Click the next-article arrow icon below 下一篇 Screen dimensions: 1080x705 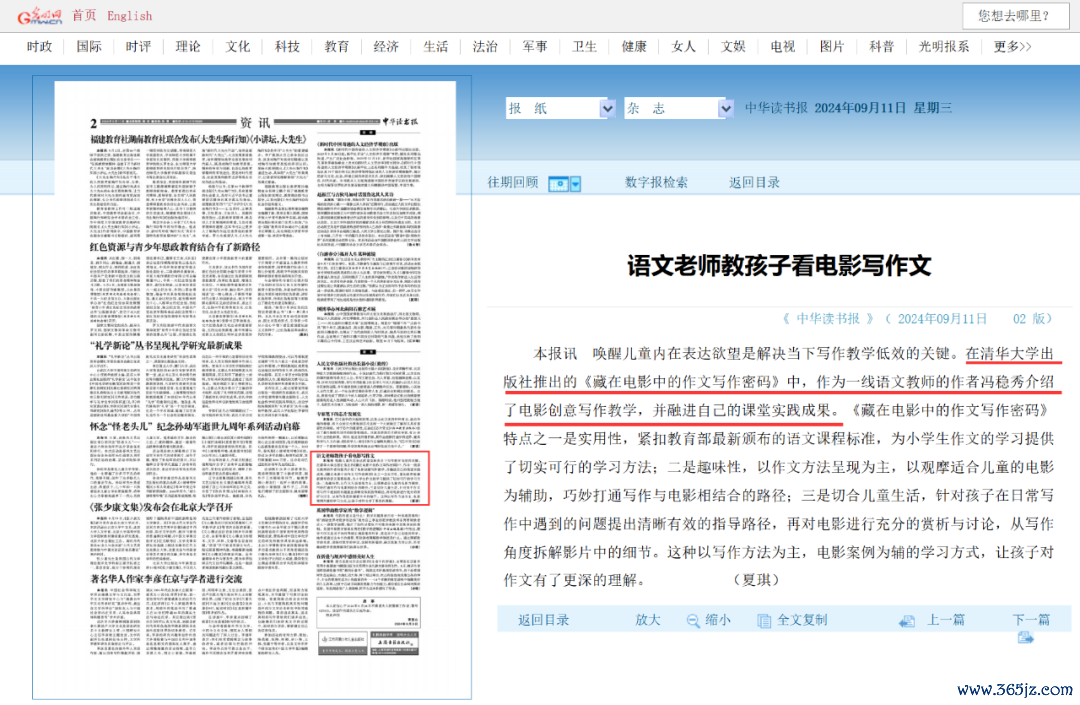tap(1026, 638)
